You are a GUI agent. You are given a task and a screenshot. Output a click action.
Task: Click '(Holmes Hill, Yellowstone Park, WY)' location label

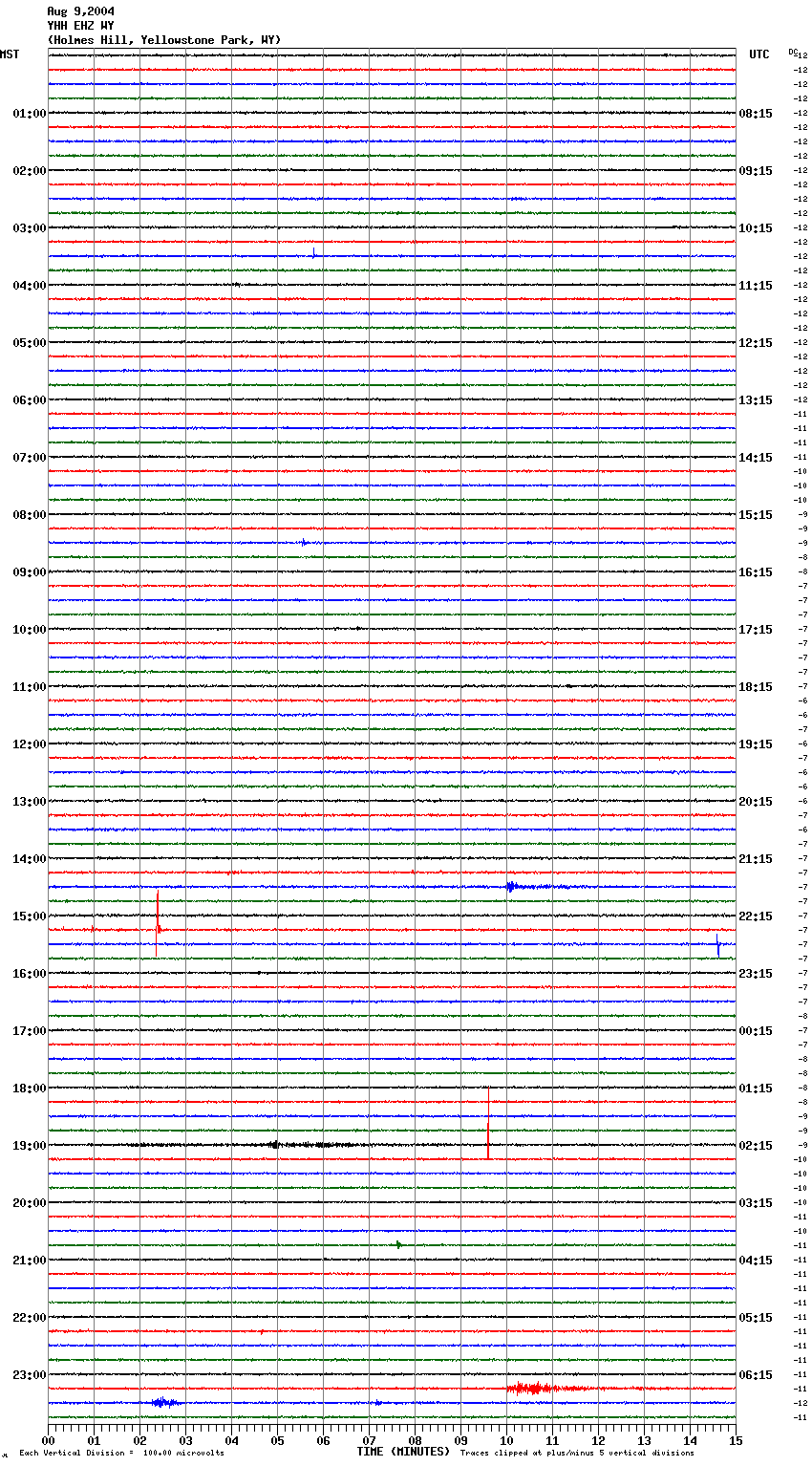click(x=164, y=40)
